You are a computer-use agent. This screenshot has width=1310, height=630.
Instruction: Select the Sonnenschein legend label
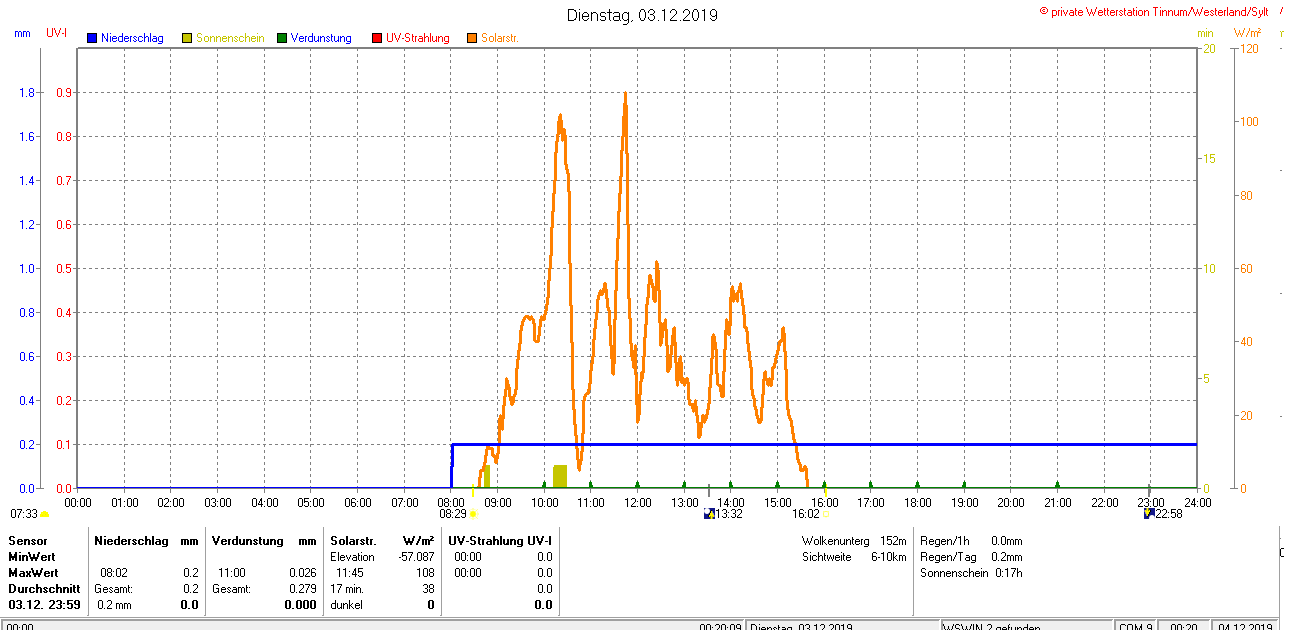pyautogui.click(x=230, y=38)
